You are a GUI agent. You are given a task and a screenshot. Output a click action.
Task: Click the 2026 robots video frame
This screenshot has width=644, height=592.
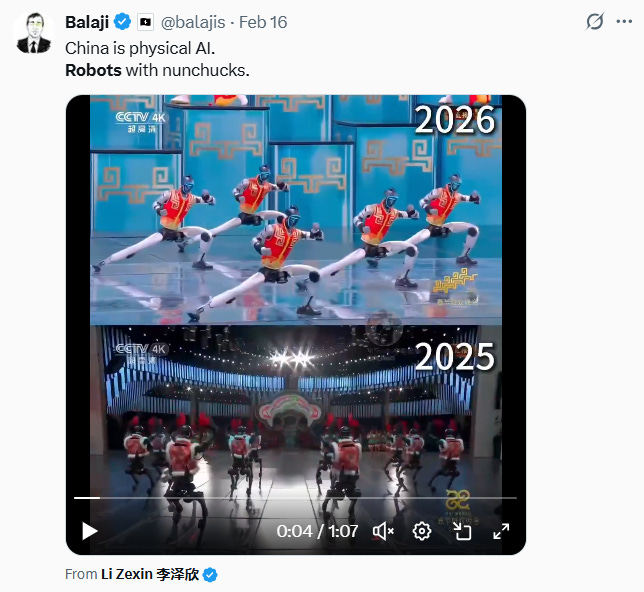(296, 210)
